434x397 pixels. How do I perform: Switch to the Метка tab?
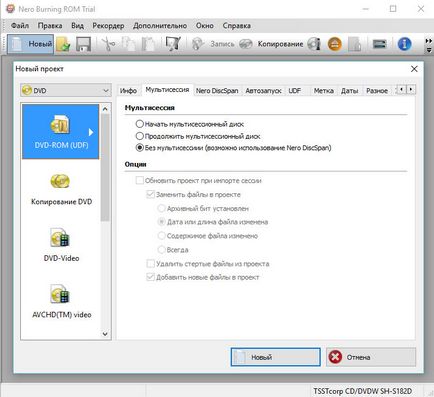coord(324,91)
